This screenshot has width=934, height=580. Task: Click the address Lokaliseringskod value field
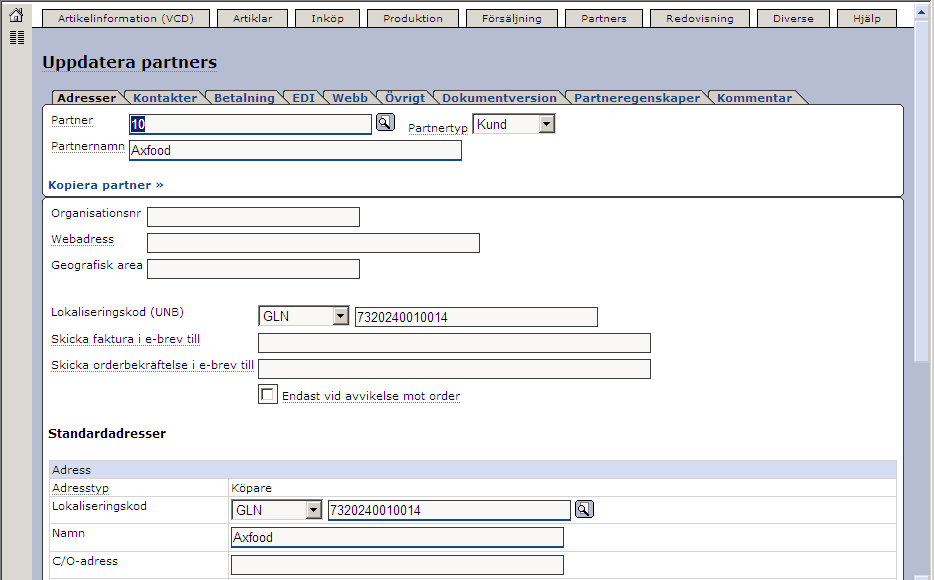(x=449, y=510)
